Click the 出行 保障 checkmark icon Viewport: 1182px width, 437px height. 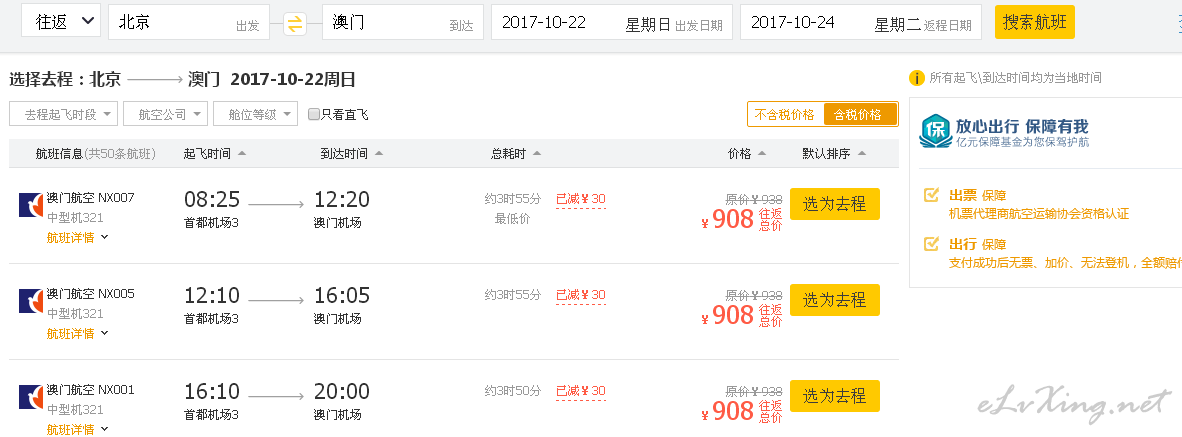pos(932,244)
